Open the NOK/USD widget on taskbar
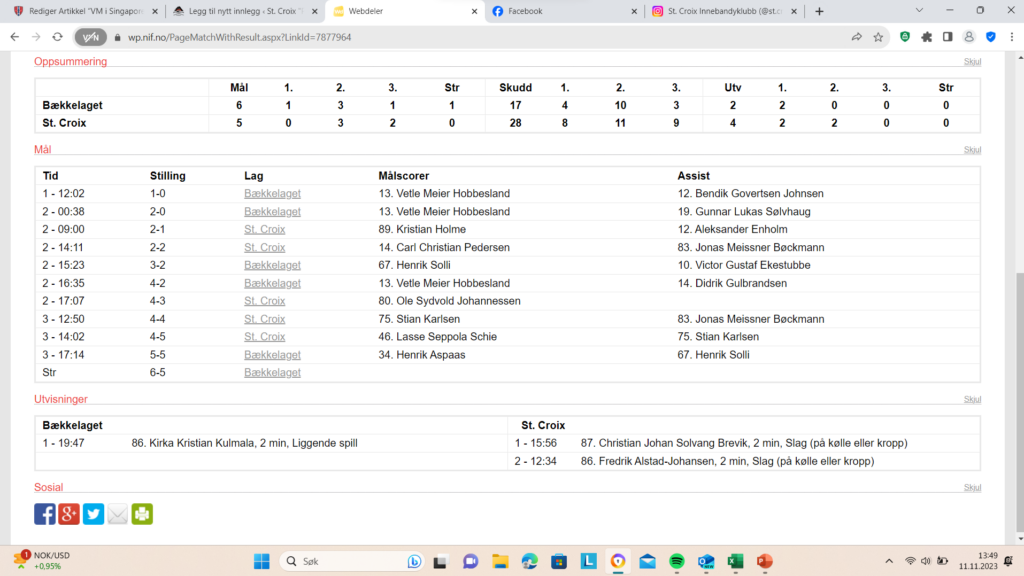1024x576 pixels. coord(42,560)
